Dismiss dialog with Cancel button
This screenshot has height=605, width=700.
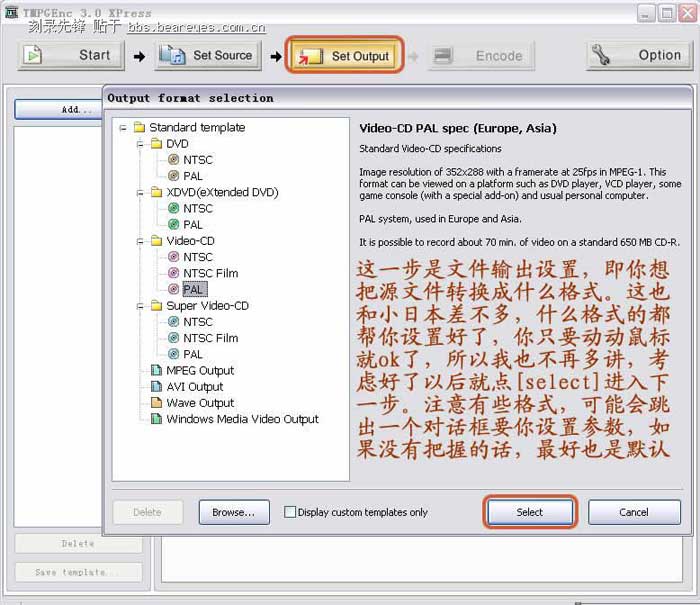(634, 512)
